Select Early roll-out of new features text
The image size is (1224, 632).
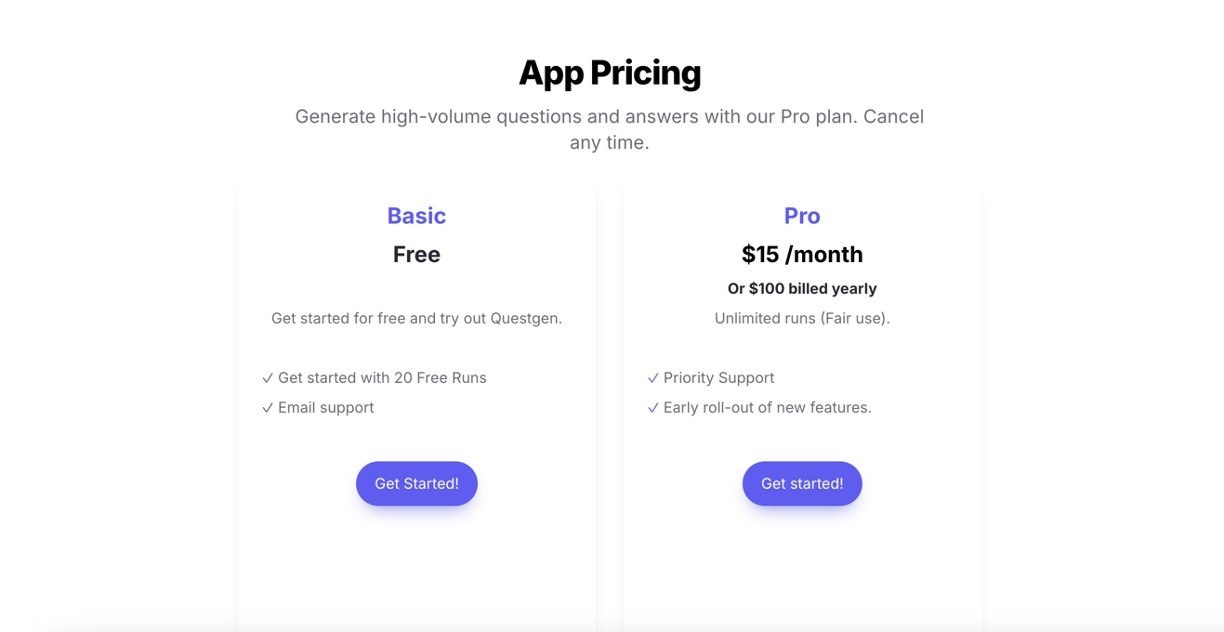point(767,408)
